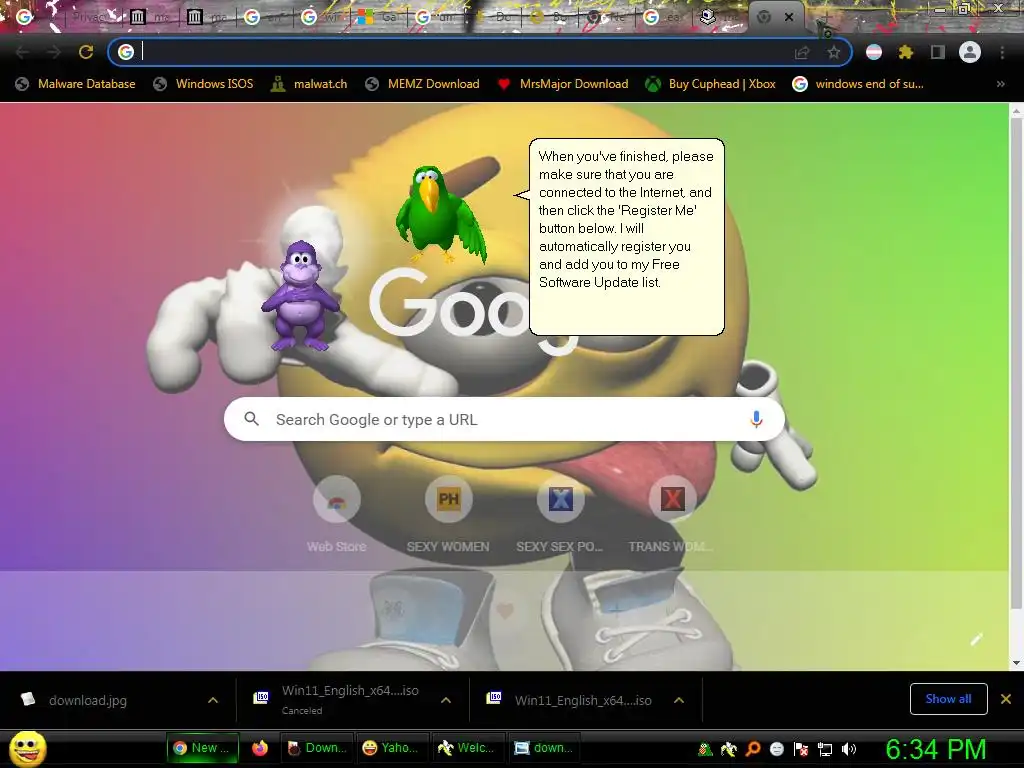
Task: Expand options for download.jpg download
Action: (x=213, y=700)
